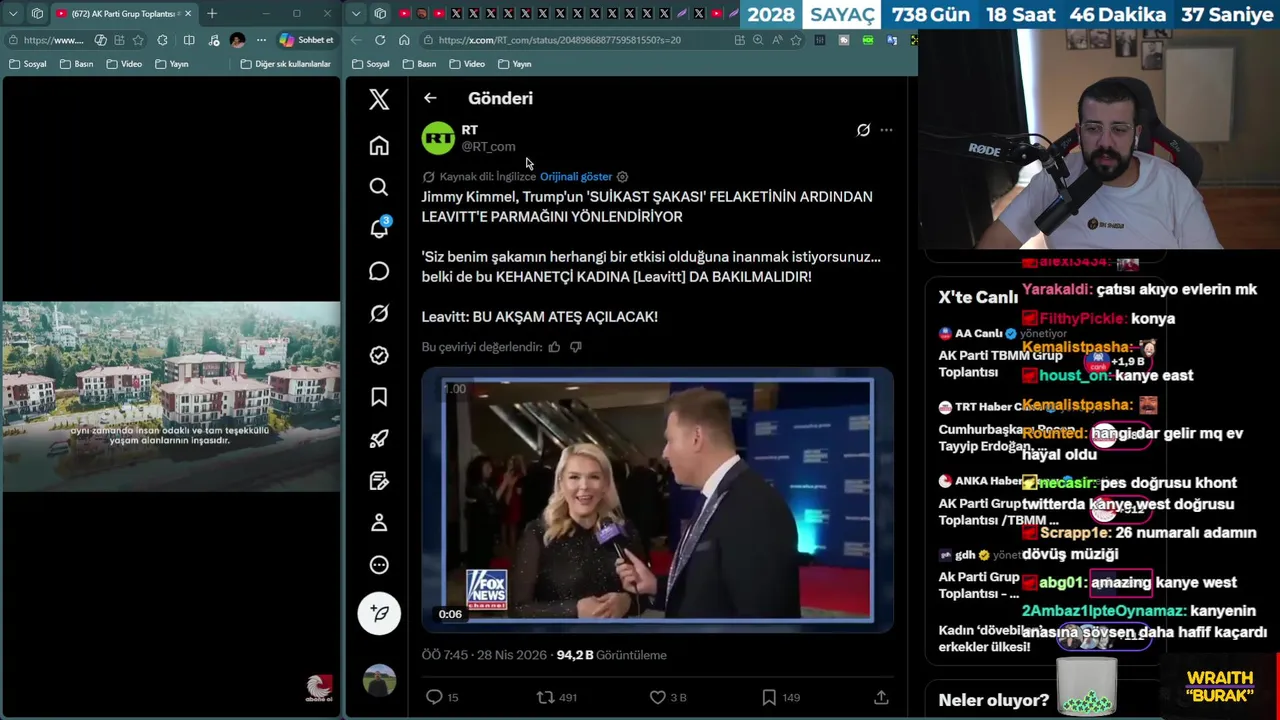The width and height of the screenshot is (1280, 720).
Task: Open translation settings gear icon
Action: click(x=622, y=177)
